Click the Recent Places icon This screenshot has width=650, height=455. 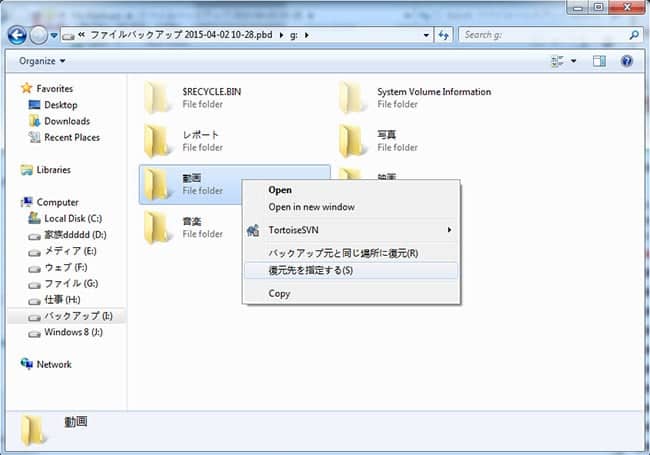pyautogui.click(x=34, y=137)
